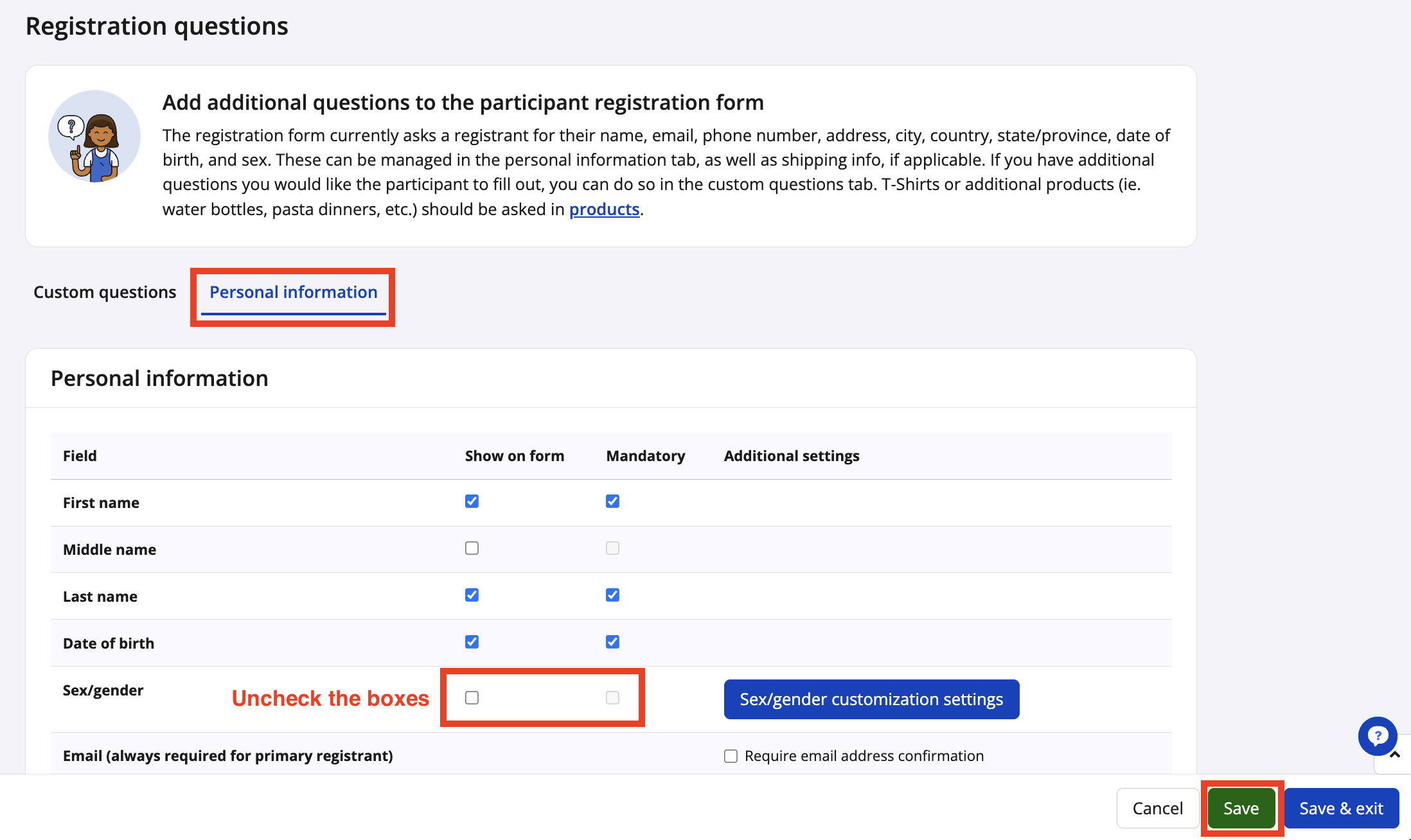Click the registrant avatar illustration
1411x840 pixels.
(94, 136)
